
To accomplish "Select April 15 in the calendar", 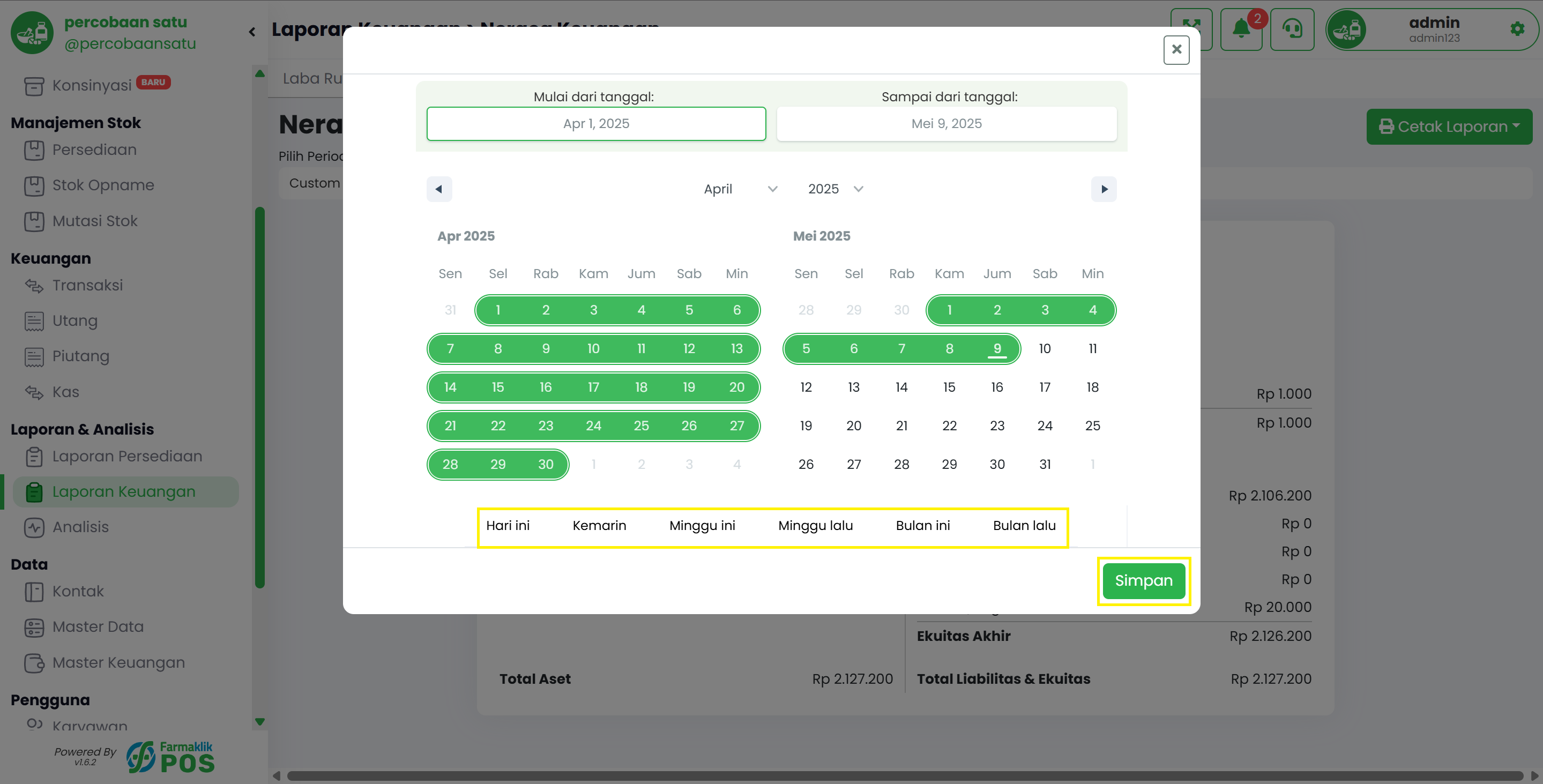I will (498, 387).
